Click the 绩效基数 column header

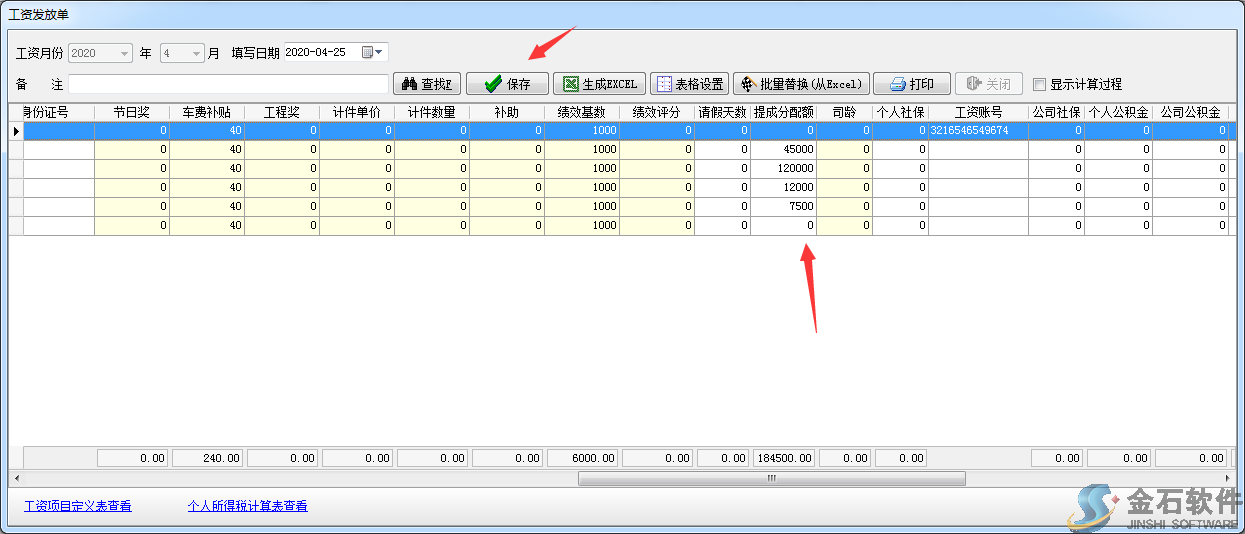pos(581,112)
